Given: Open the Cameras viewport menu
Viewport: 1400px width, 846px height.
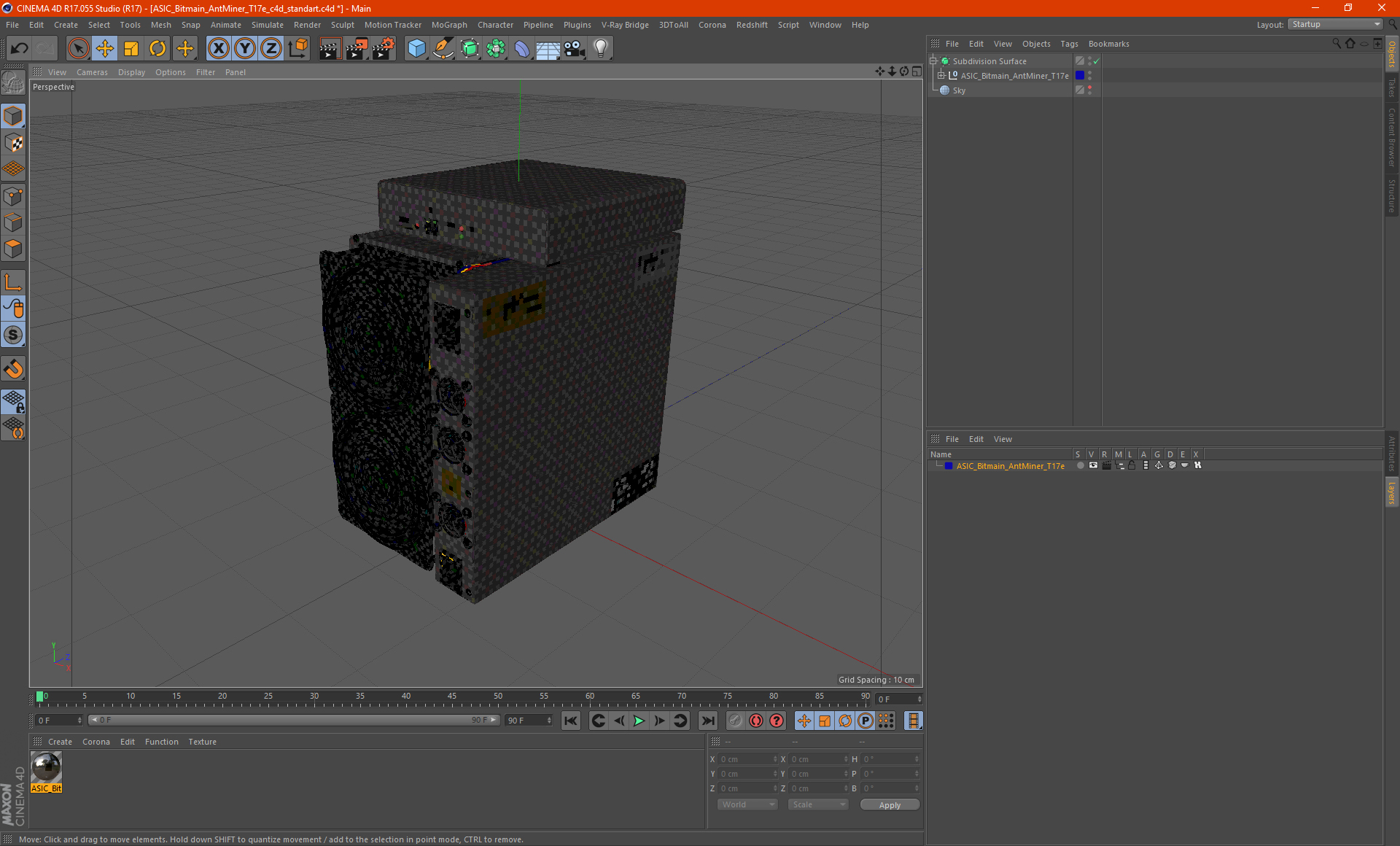Looking at the screenshot, I should tap(92, 72).
